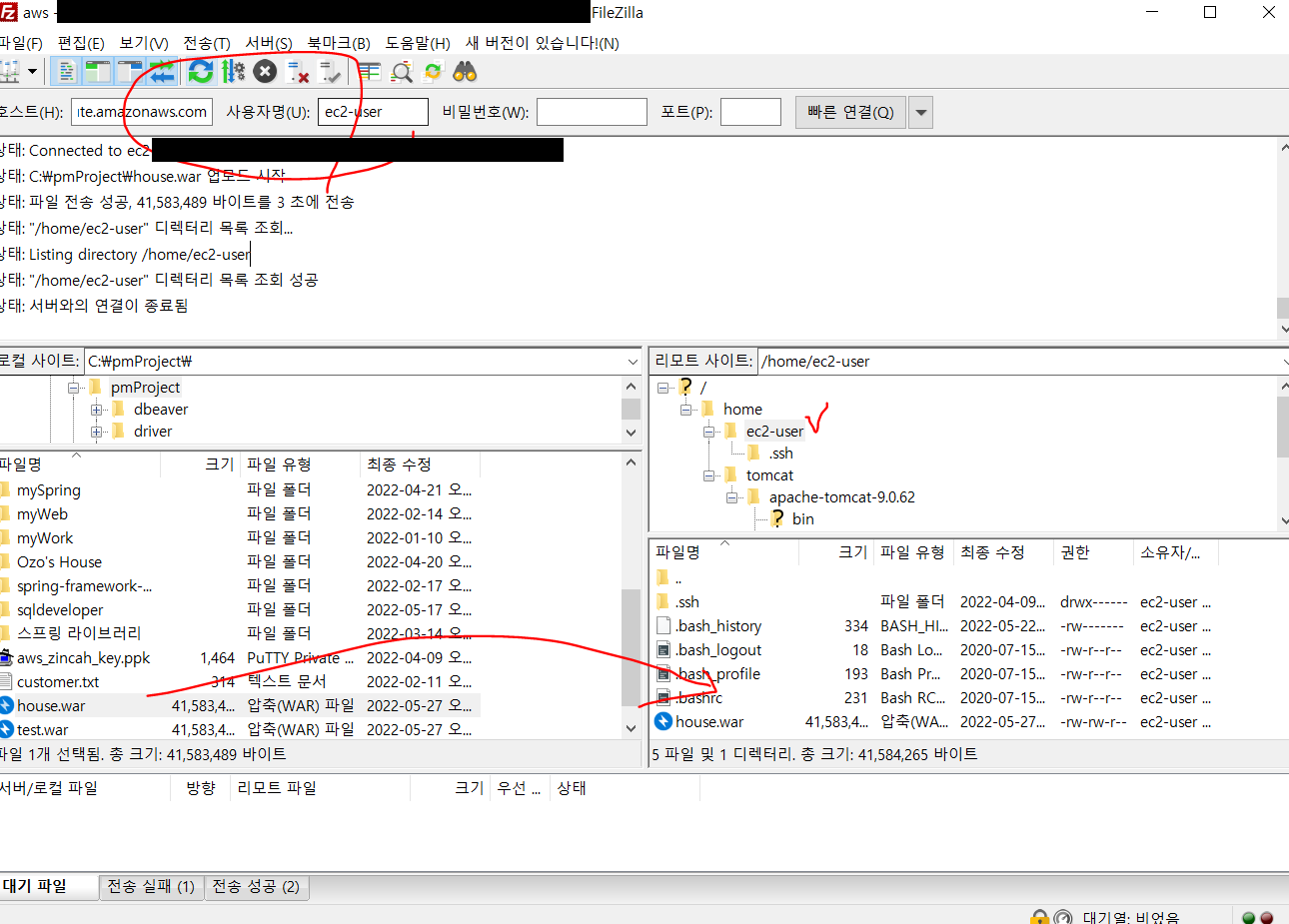Sort remote files by 소유자 column
This screenshot has width=1289, height=924.
pos(1176,552)
